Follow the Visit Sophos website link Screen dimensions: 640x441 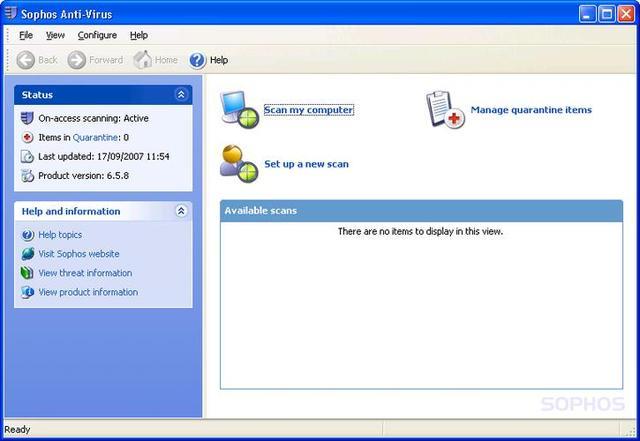click(x=79, y=254)
